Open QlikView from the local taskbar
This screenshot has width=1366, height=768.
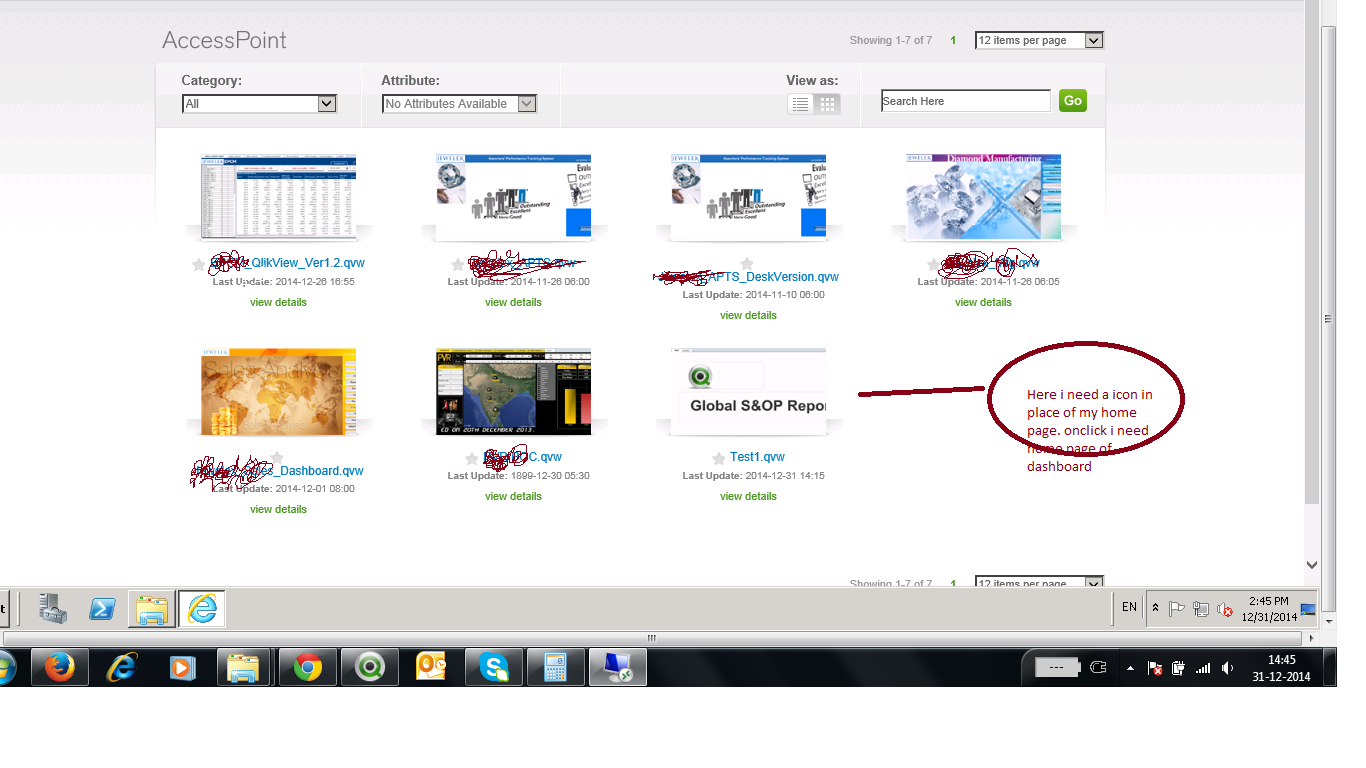[x=370, y=667]
